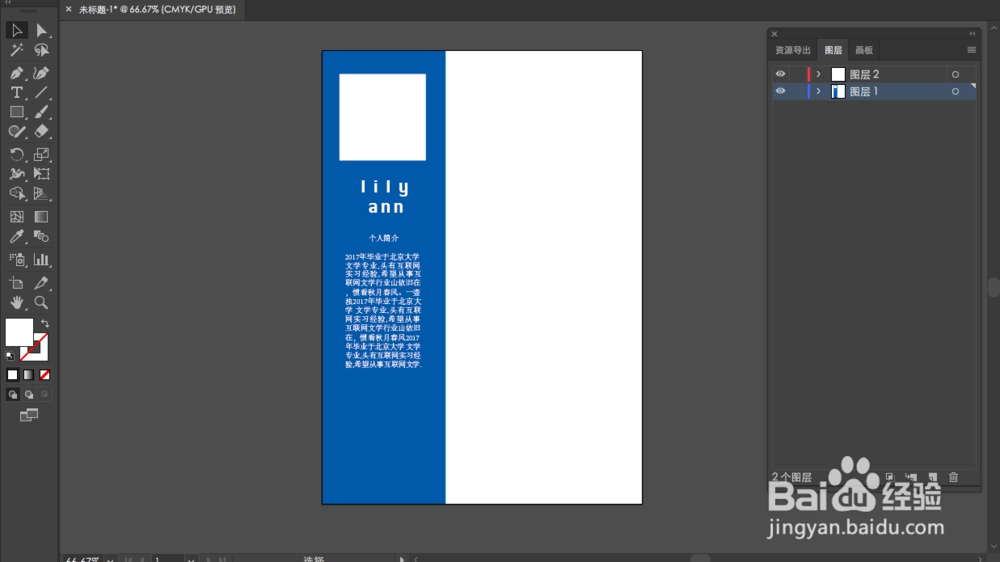Viewport: 1000px width, 562px height.
Task: Click the white Fill color swatch
Action: click(x=19, y=332)
